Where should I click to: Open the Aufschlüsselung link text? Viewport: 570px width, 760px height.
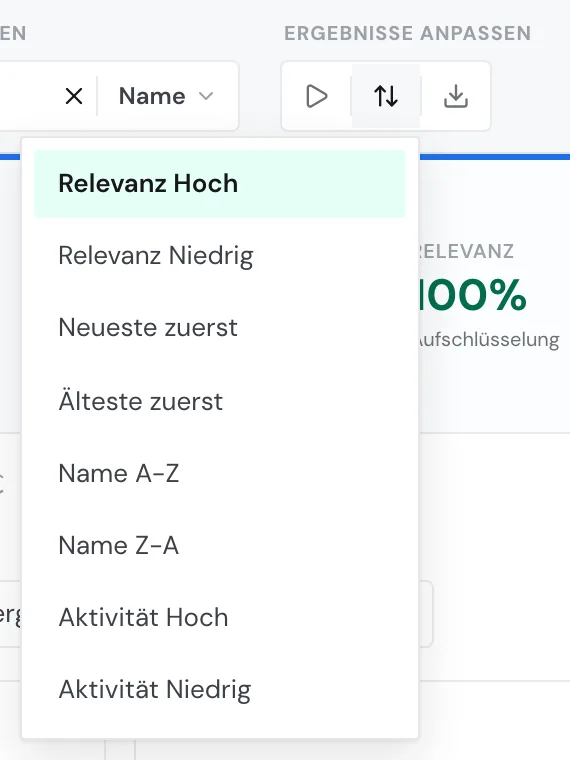point(489,340)
